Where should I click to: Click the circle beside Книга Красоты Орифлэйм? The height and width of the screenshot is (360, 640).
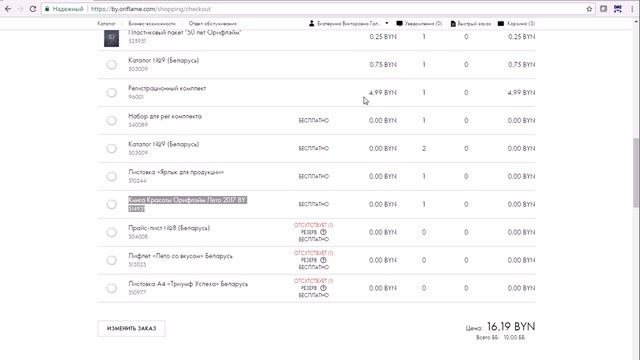[x=111, y=204]
